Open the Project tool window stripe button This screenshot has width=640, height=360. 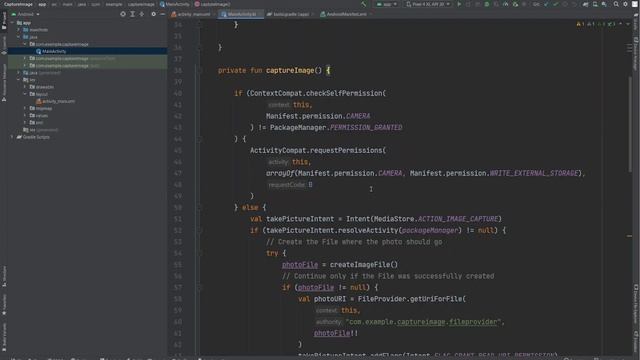(x=4, y=20)
